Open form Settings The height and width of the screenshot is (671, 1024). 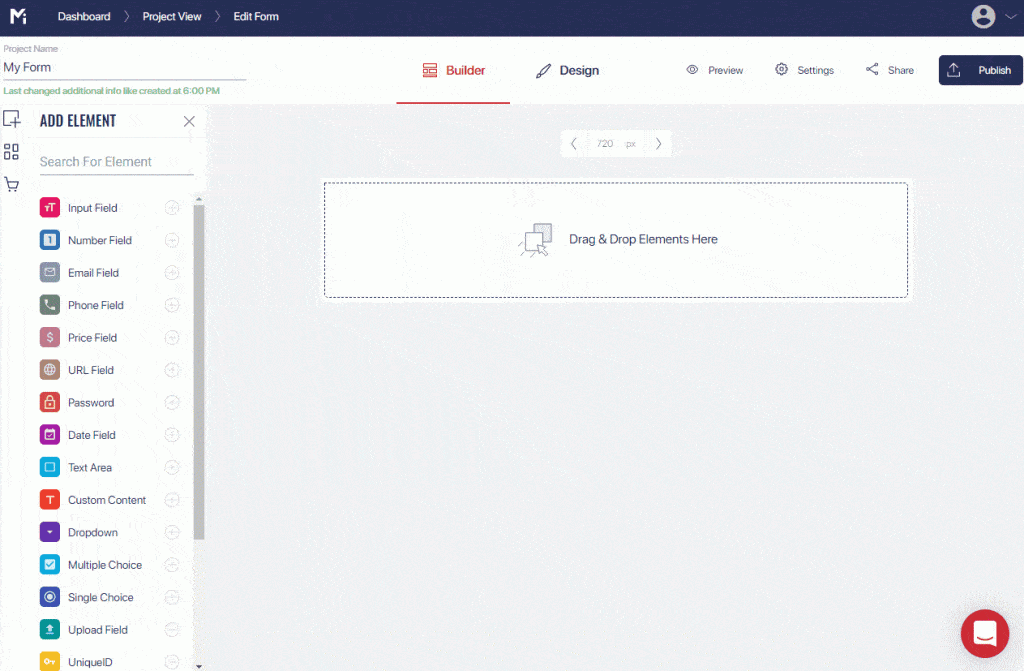(804, 70)
